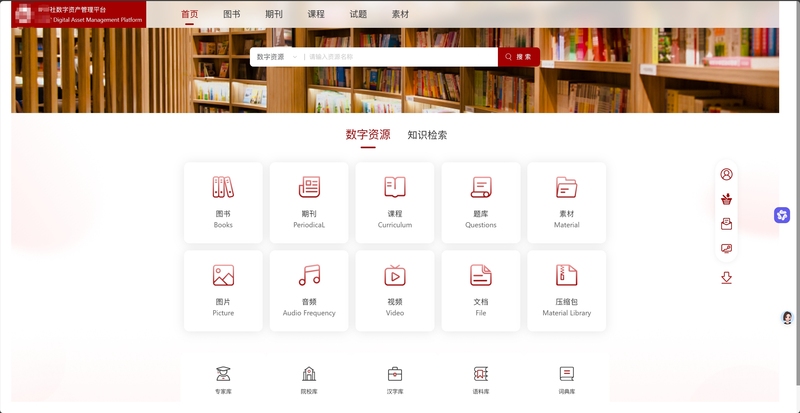Open the 素材 top navigation item

401,14
